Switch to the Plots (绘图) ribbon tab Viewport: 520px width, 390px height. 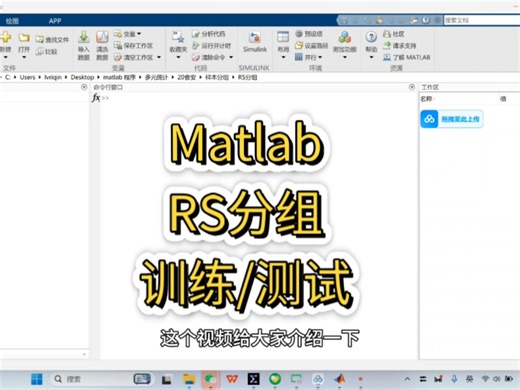click(12, 21)
